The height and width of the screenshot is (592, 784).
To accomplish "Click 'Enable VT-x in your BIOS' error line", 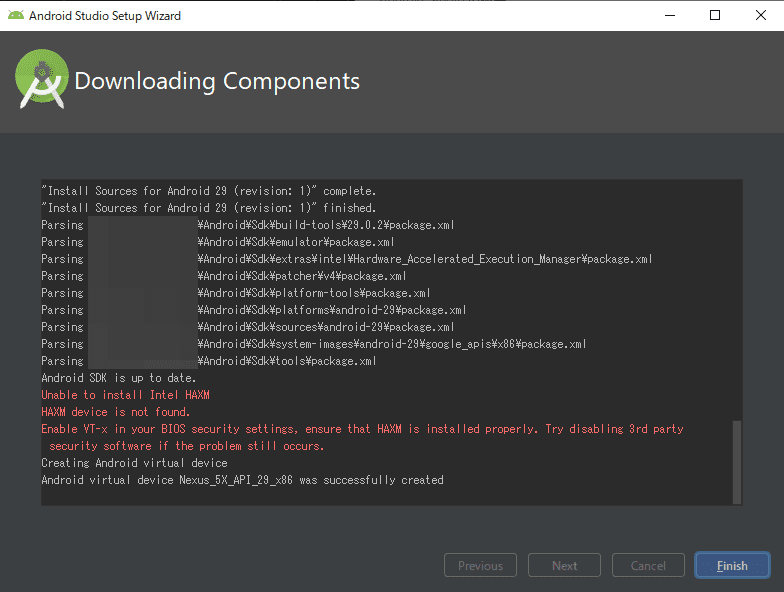I will click(362, 429).
